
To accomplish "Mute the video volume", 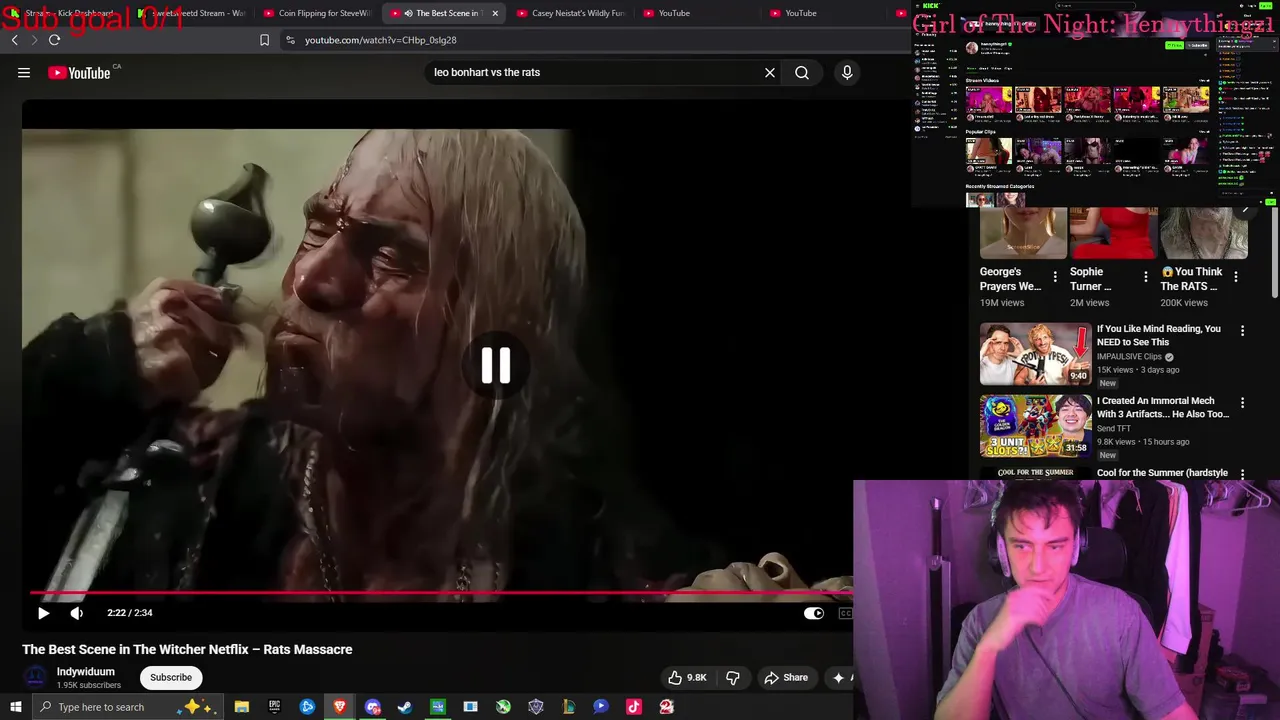I will [77, 613].
